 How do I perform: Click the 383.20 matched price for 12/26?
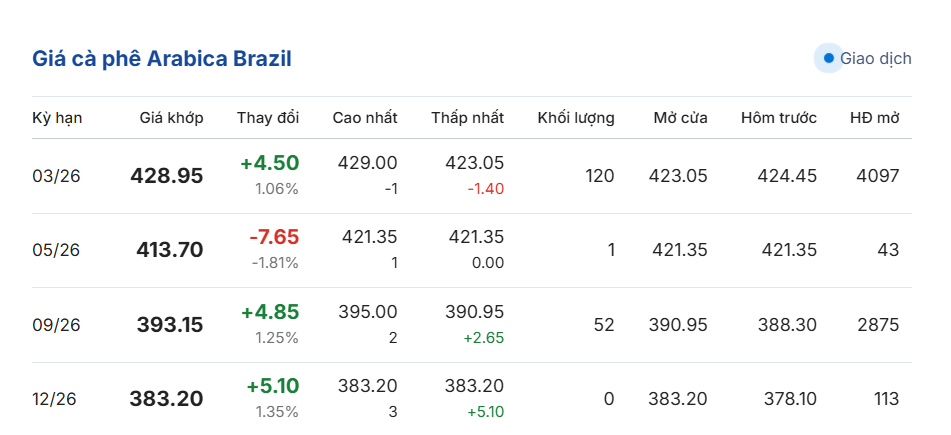(x=166, y=399)
